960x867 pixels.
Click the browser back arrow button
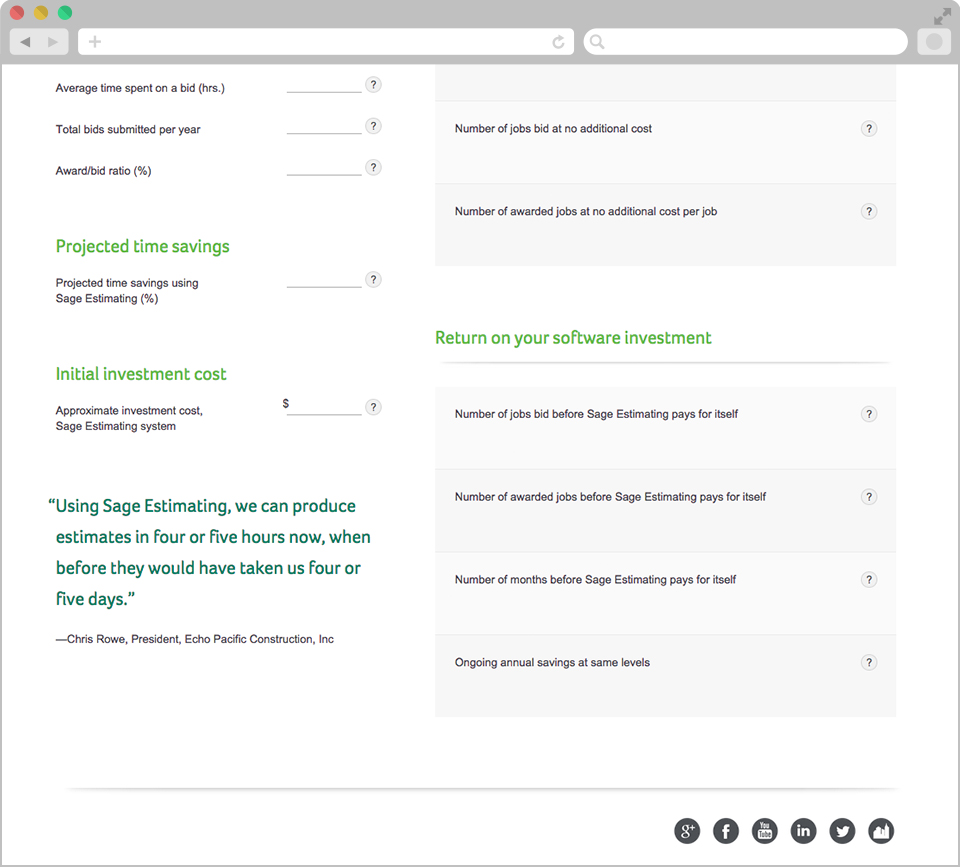[25, 42]
